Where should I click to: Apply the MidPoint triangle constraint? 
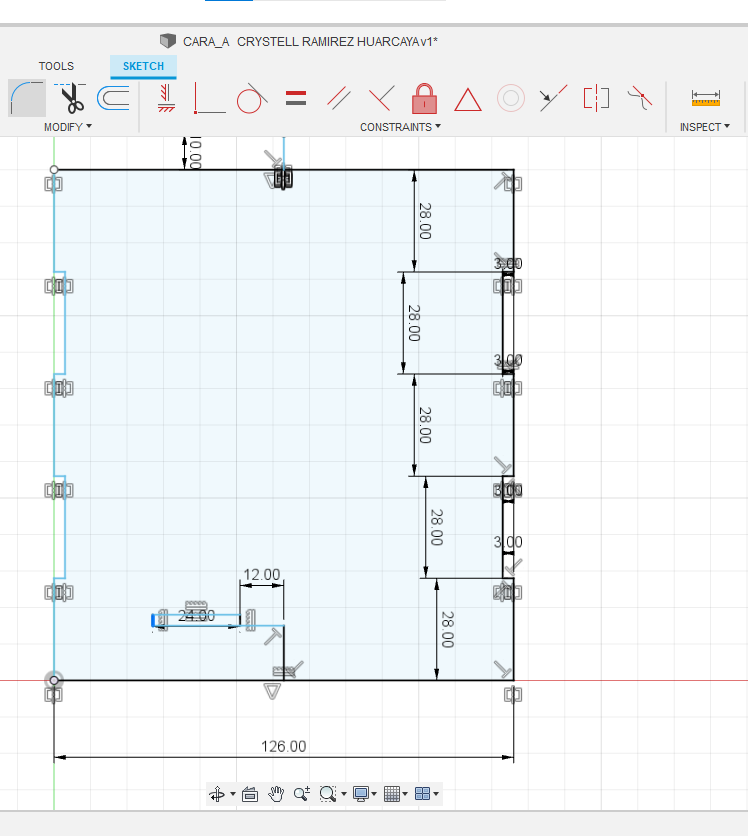coord(468,100)
